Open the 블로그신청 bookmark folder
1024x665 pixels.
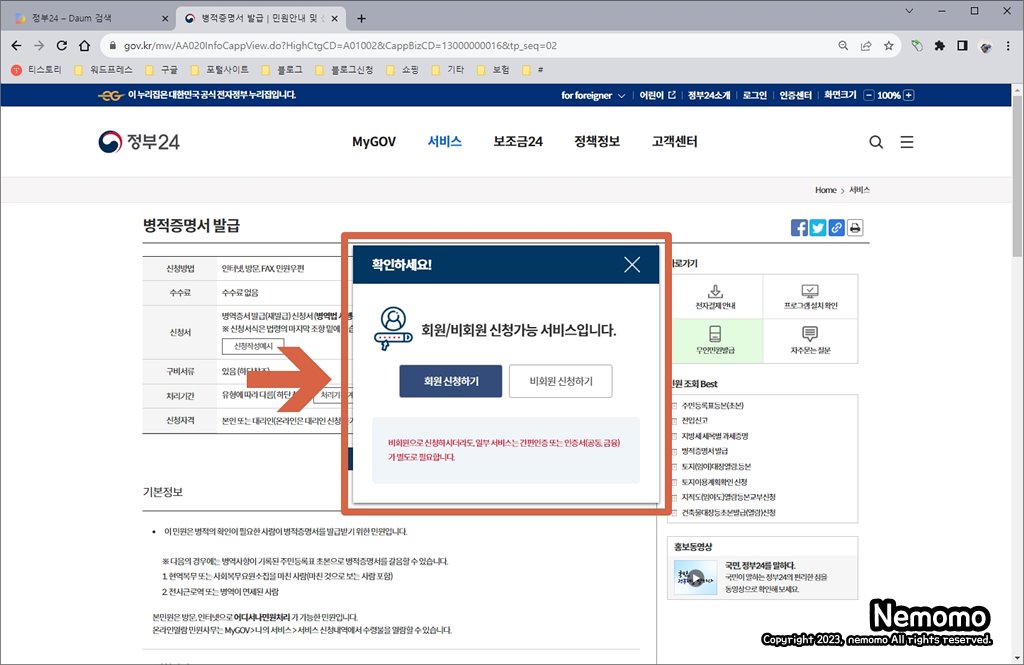344,70
